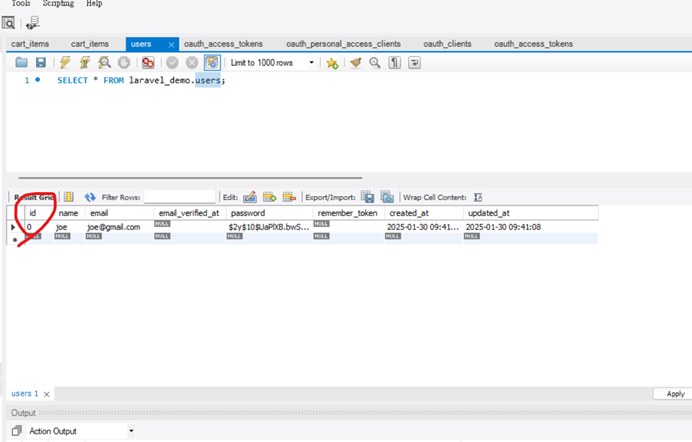Toggle autocommit mode
The height and width of the screenshot is (442, 692).
click(x=212, y=63)
